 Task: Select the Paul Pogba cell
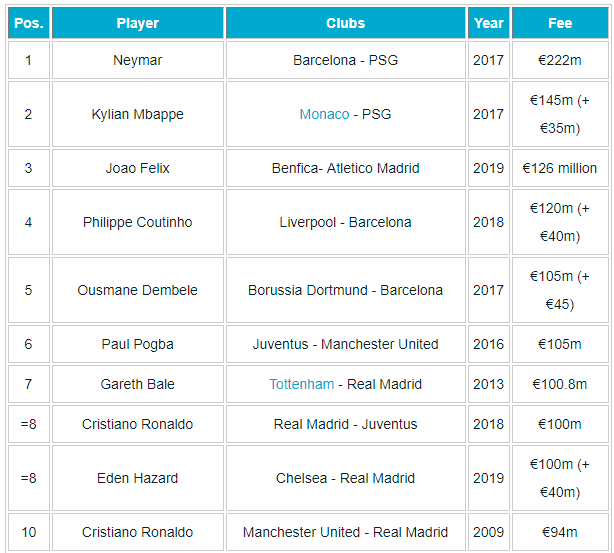(137, 344)
